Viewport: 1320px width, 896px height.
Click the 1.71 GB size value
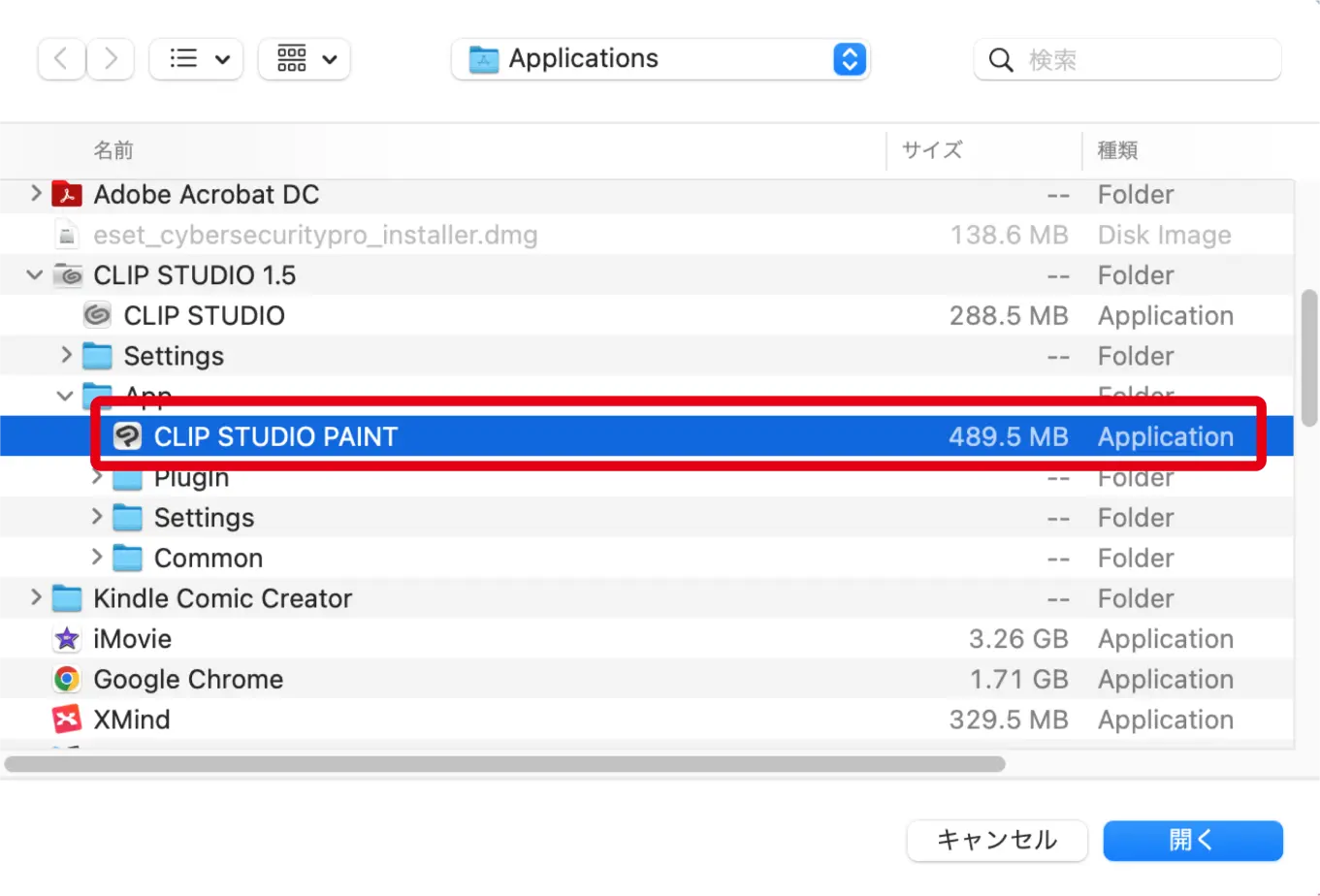1018,680
